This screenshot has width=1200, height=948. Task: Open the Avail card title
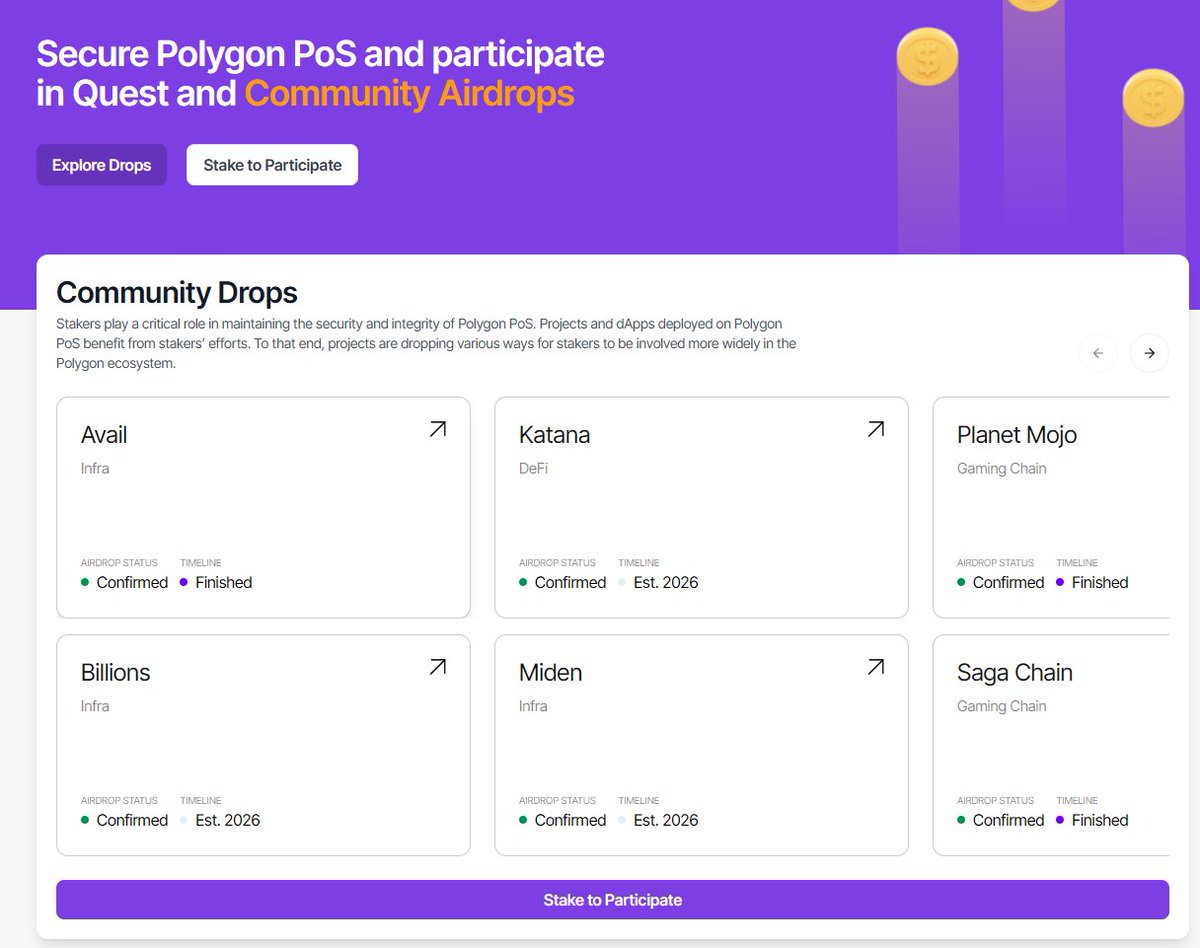pyautogui.click(x=104, y=435)
